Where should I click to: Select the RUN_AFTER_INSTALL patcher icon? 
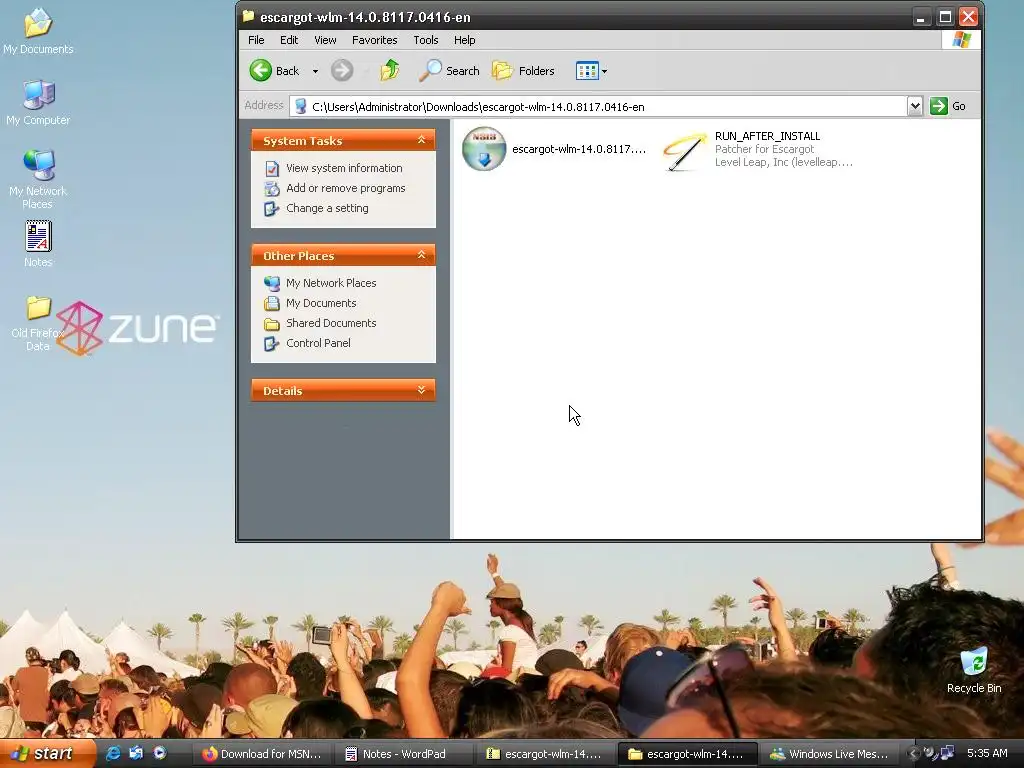click(684, 150)
